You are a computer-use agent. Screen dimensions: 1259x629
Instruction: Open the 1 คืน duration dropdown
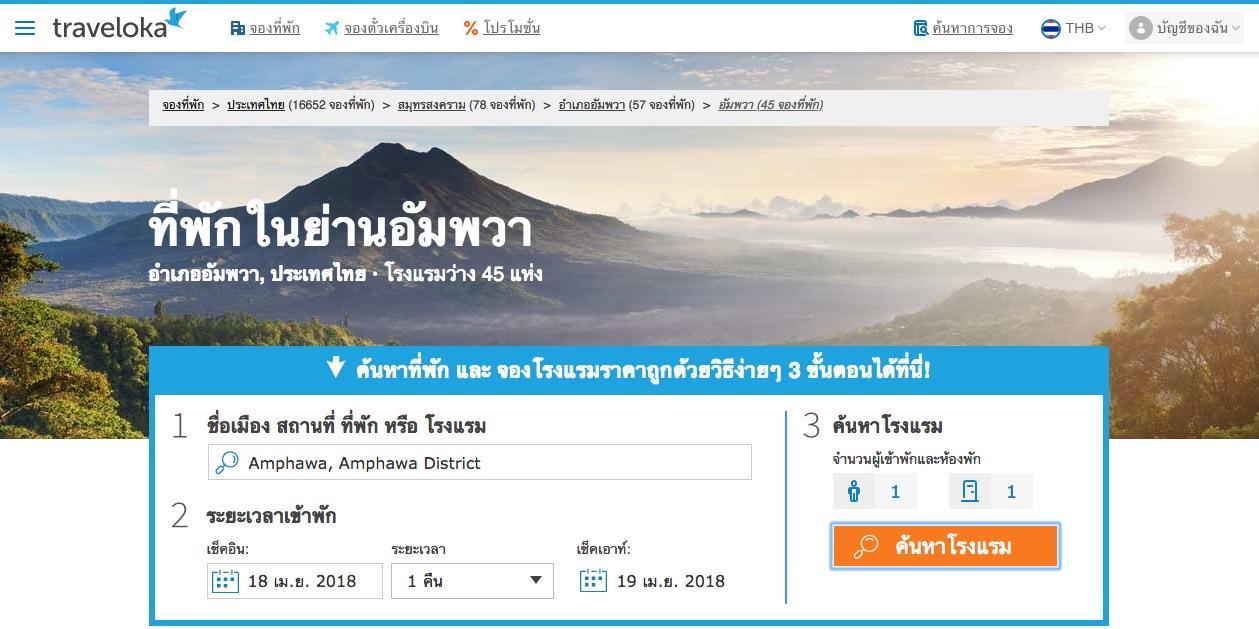pyautogui.click(x=472, y=581)
